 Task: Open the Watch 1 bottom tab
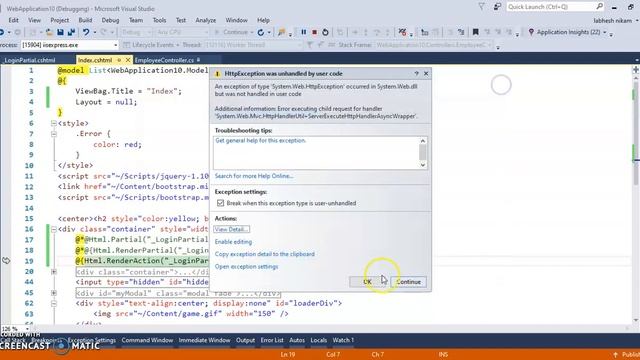click(343, 340)
